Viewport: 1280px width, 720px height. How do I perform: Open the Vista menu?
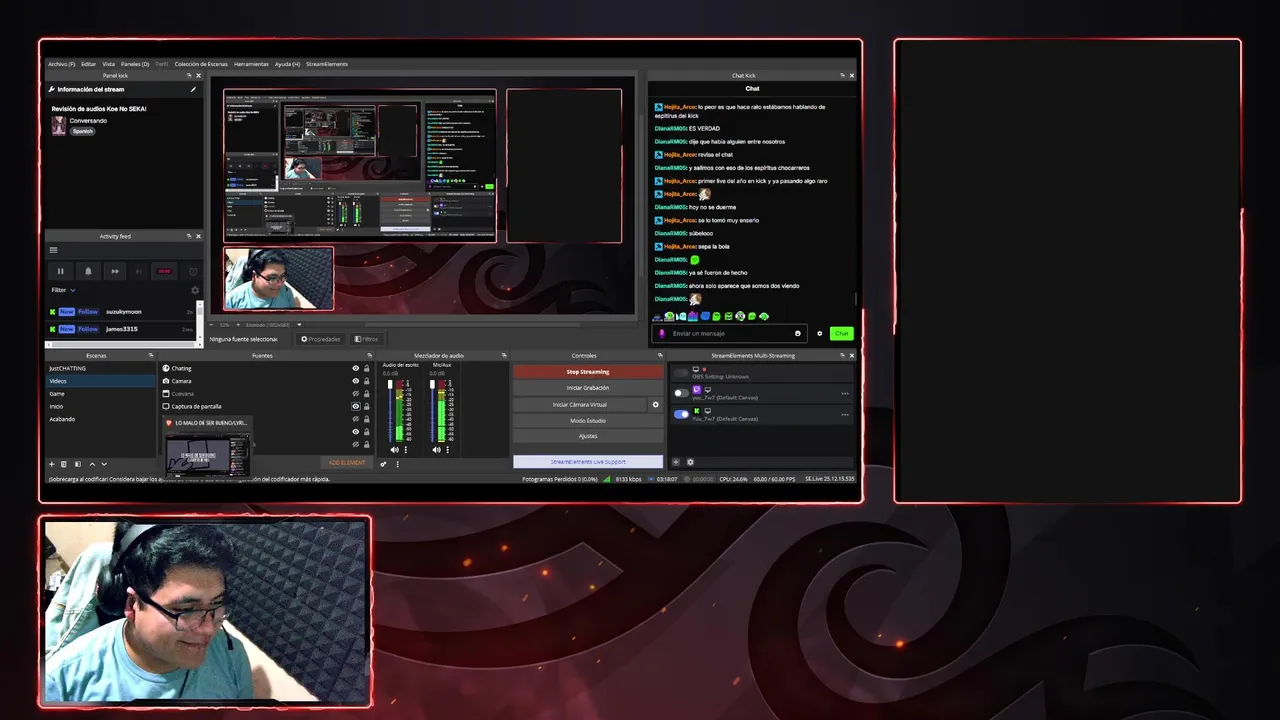pyautogui.click(x=108, y=64)
